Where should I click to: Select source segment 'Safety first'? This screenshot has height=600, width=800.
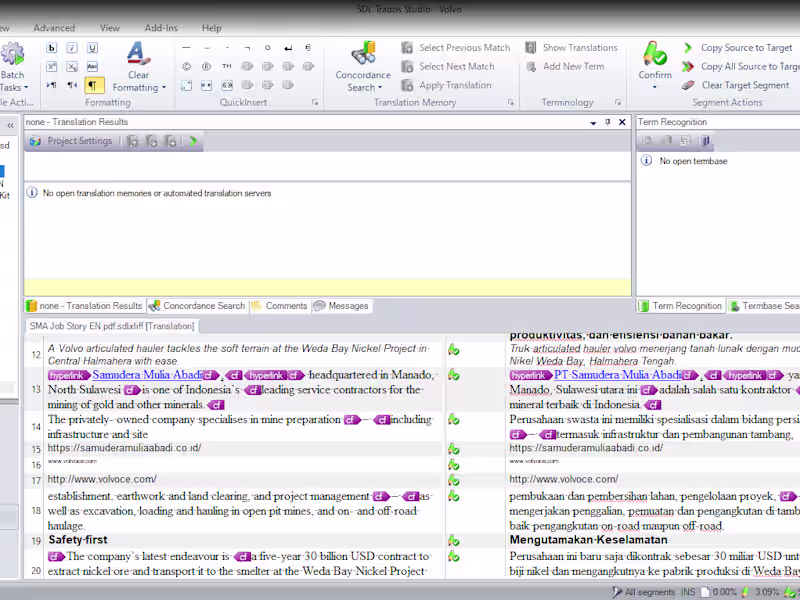78,540
